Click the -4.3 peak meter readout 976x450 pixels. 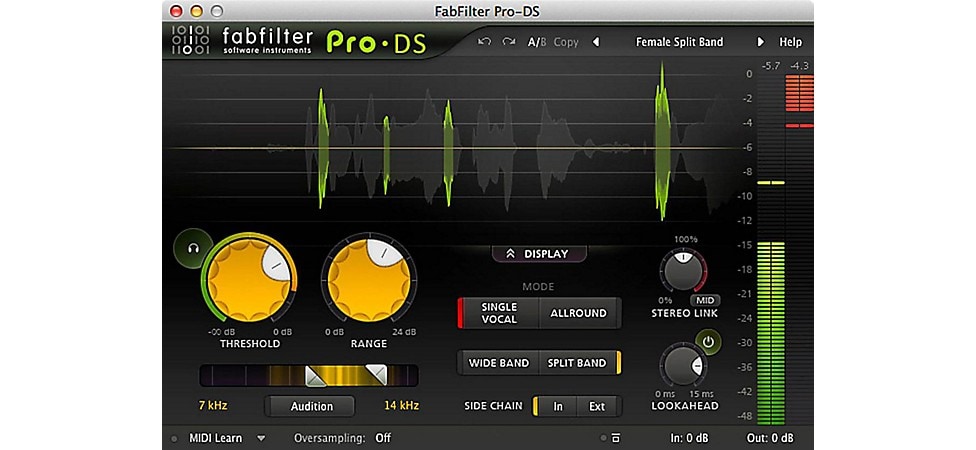799,65
